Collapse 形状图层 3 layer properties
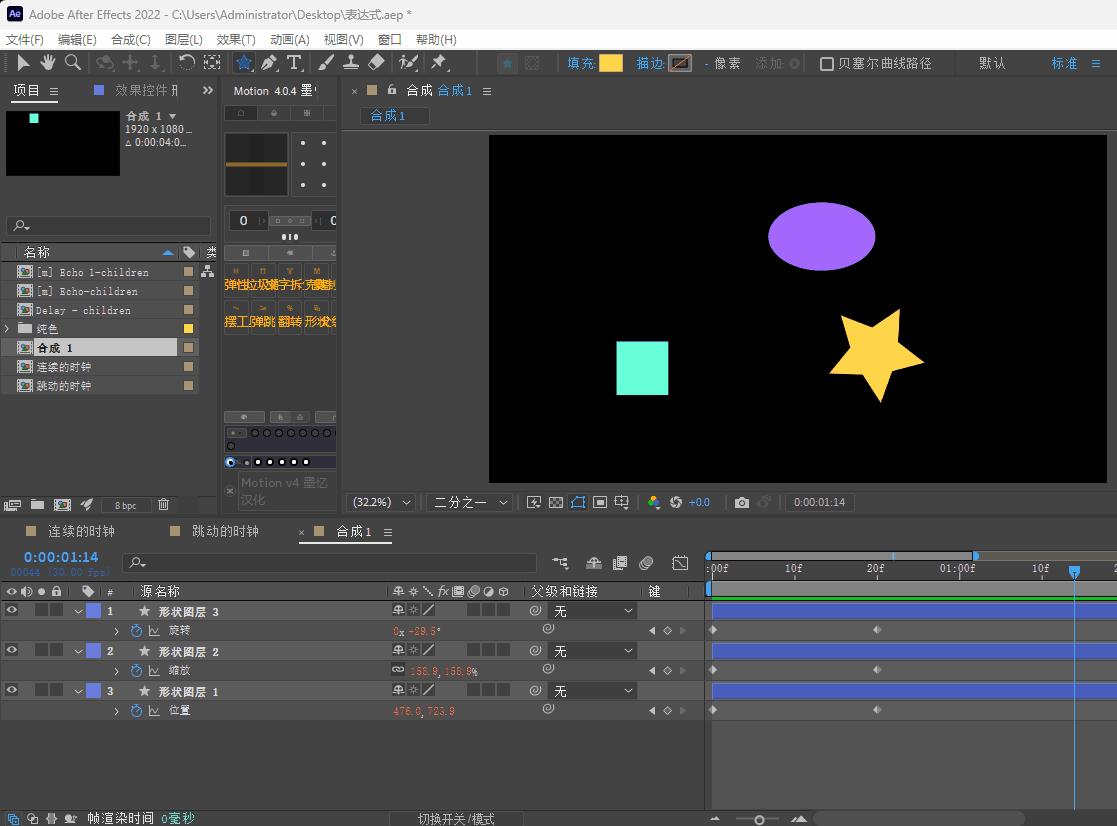The height and width of the screenshot is (826, 1117). pos(79,611)
